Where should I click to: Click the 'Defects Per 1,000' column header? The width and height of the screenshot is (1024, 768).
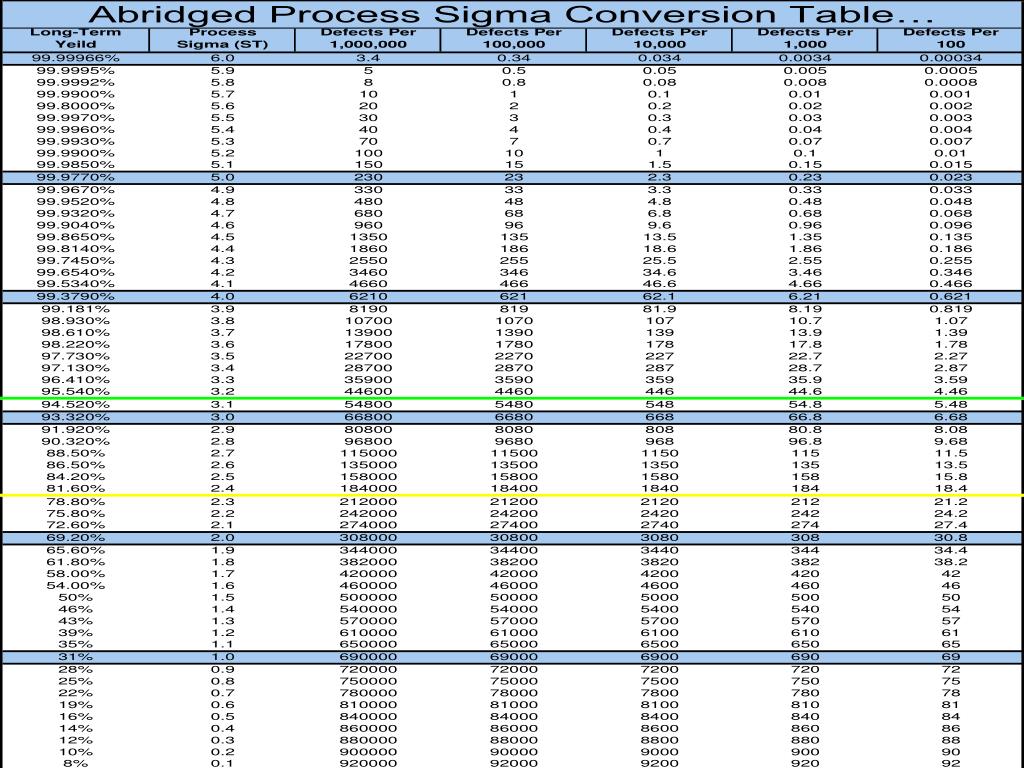click(x=803, y=39)
